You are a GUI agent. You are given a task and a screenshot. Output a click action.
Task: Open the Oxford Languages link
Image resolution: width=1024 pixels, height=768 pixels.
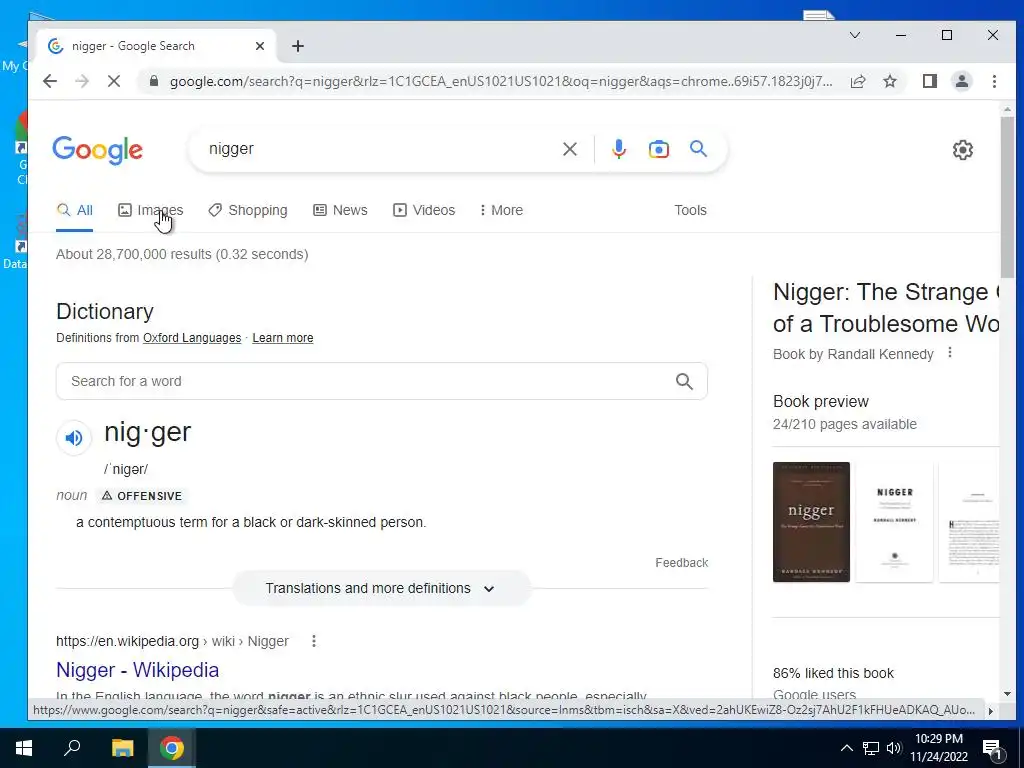pyautogui.click(x=192, y=338)
